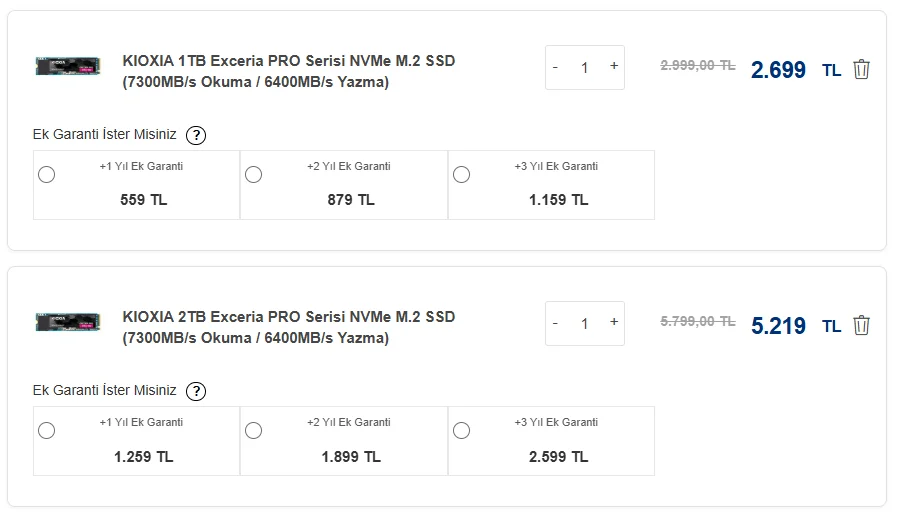Open KIOXIA 1TB Exceria PRO product link
Viewport: 909px width, 520px height.
point(289,71)
